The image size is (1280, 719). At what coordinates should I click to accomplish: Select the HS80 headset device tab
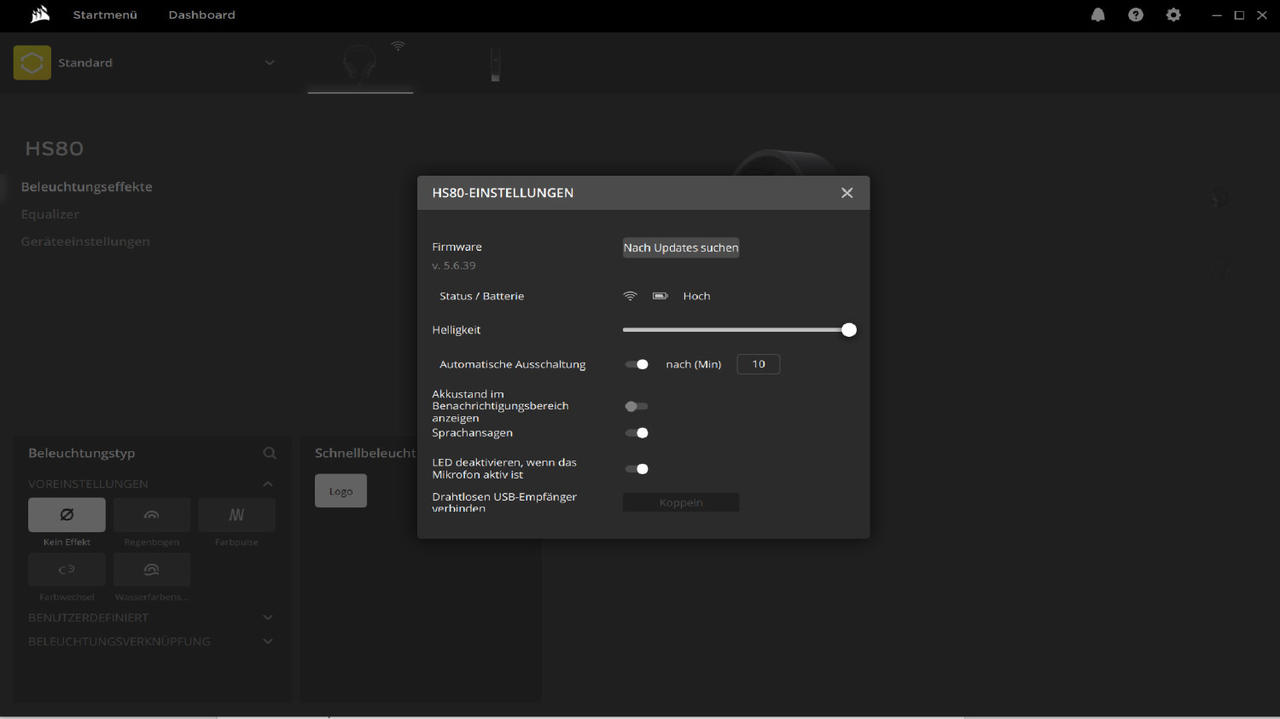click(360, 65)
